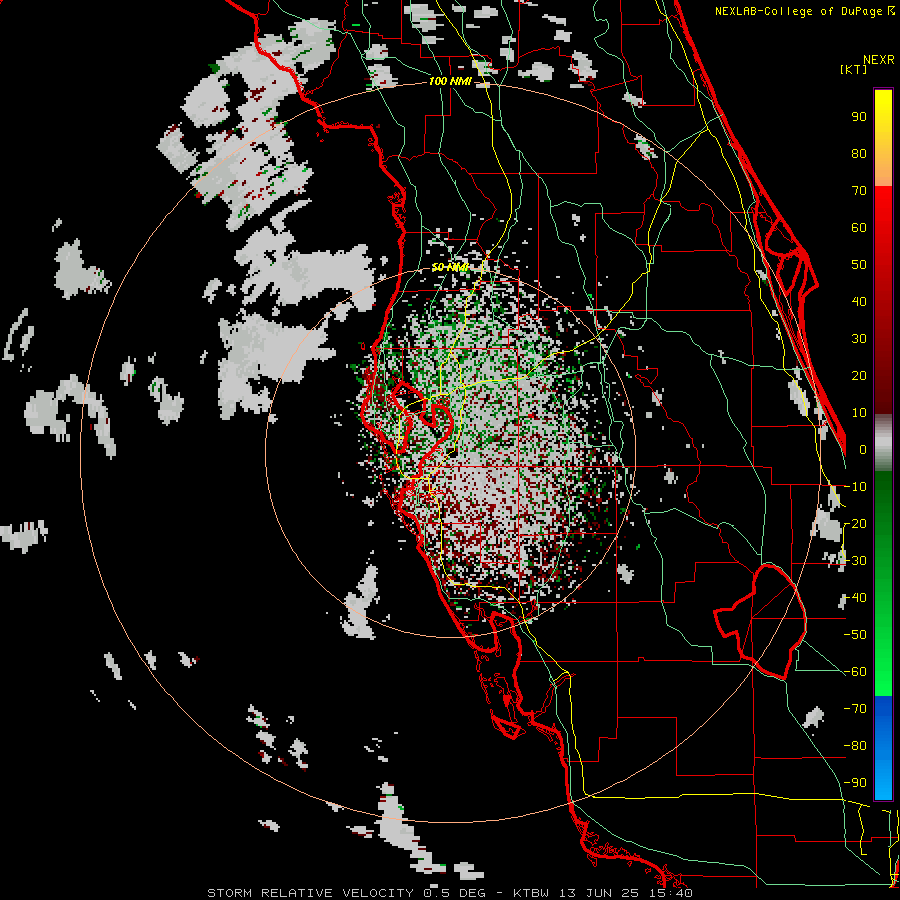Select the positive 50 knot scale label
This screenshot has height=900, width=900.
(859, 265)
